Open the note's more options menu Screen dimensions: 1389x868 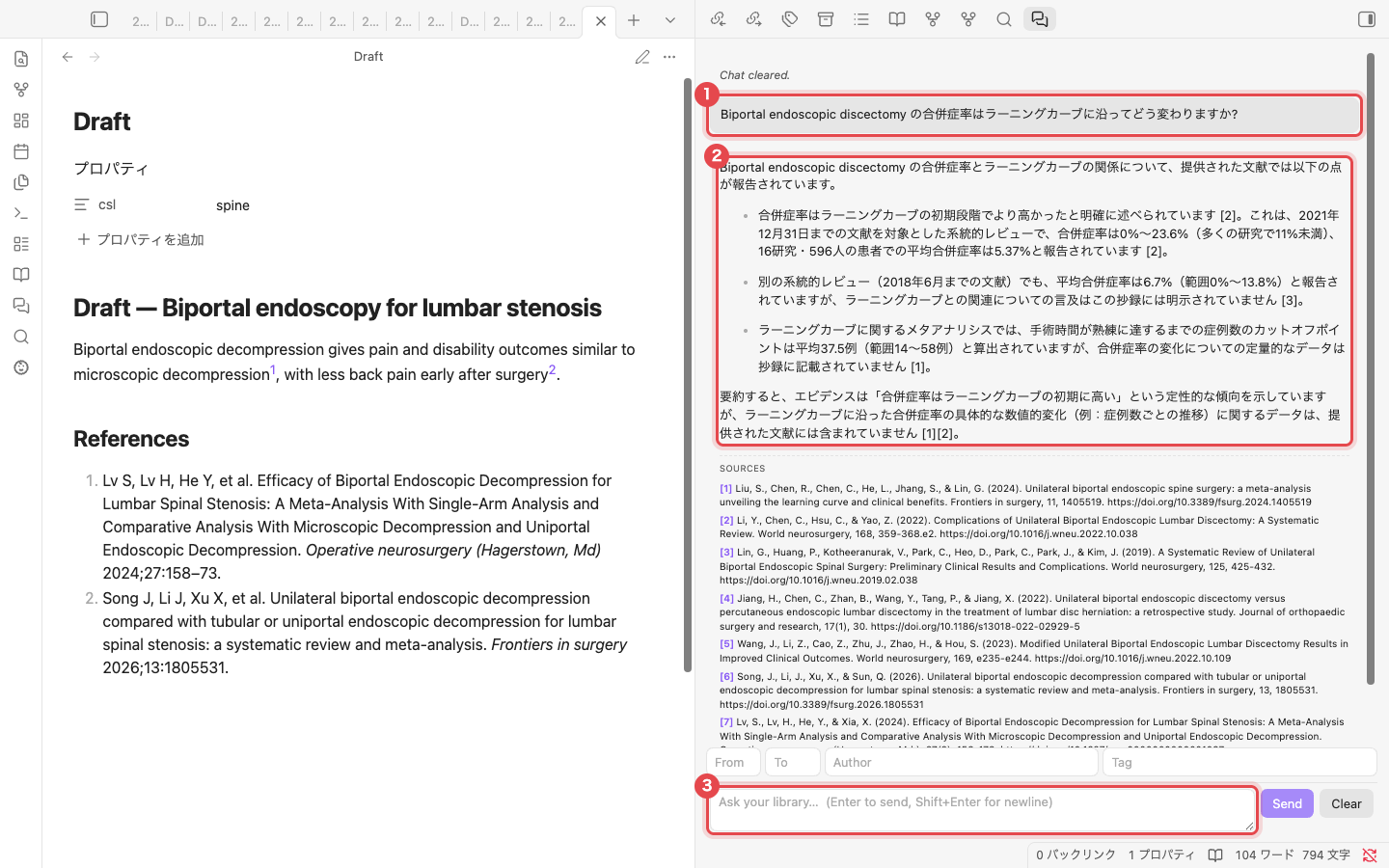pyautogui.click(x=669, y=57)
